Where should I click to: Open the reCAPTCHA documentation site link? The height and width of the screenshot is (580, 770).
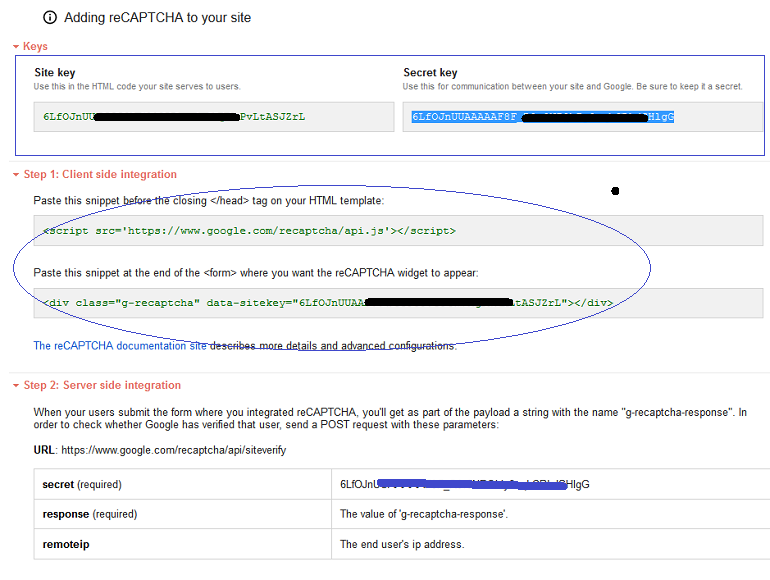pos(120,346)
